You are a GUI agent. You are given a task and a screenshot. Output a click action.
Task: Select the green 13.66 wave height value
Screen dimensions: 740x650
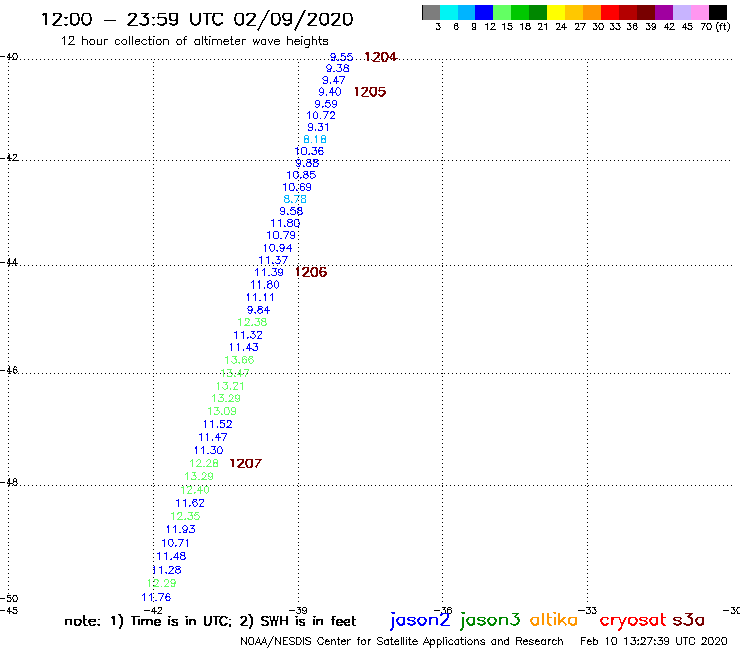(x=239, y=360)
